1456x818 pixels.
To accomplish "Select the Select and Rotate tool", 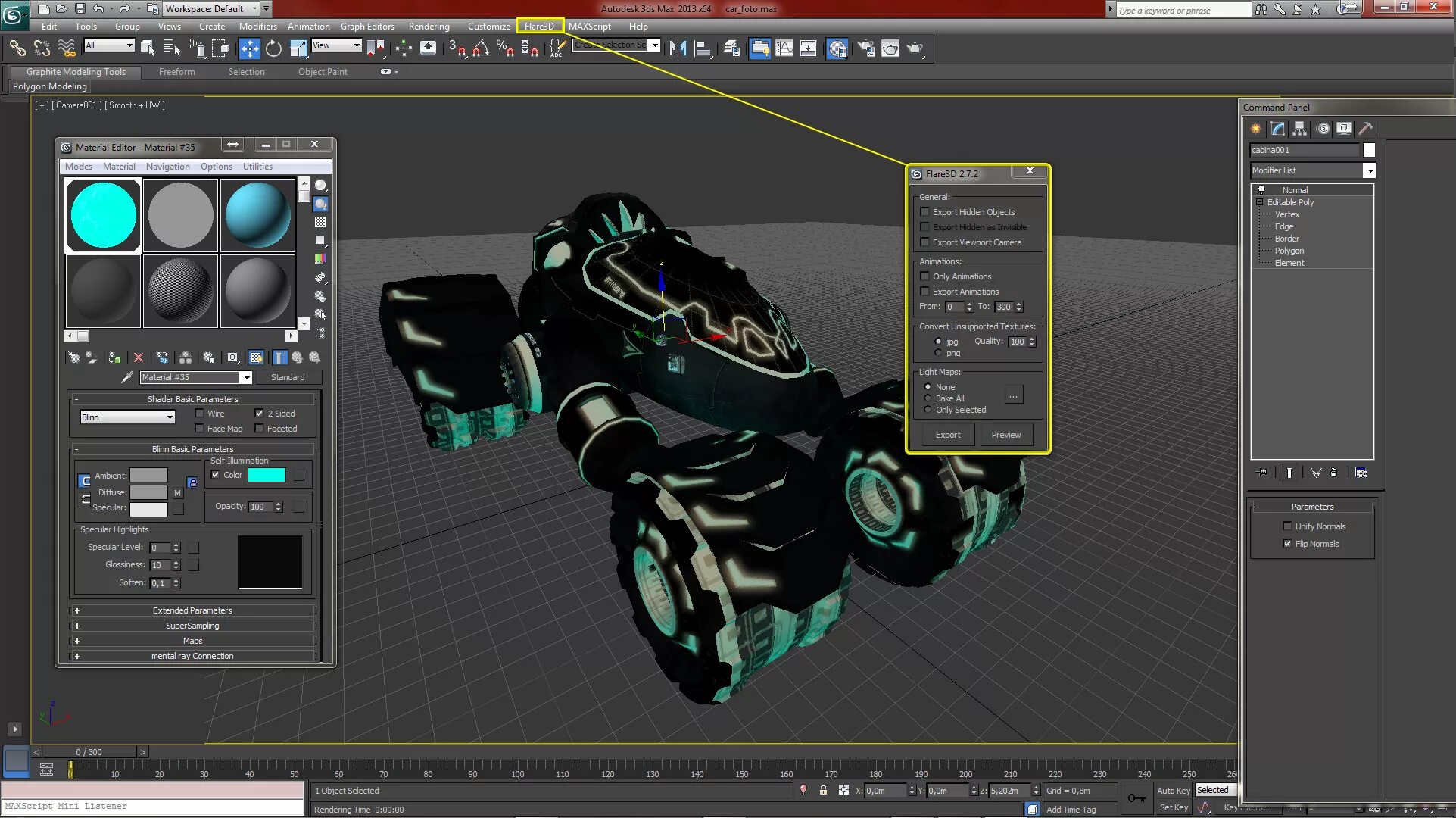I will pos(273,48).
